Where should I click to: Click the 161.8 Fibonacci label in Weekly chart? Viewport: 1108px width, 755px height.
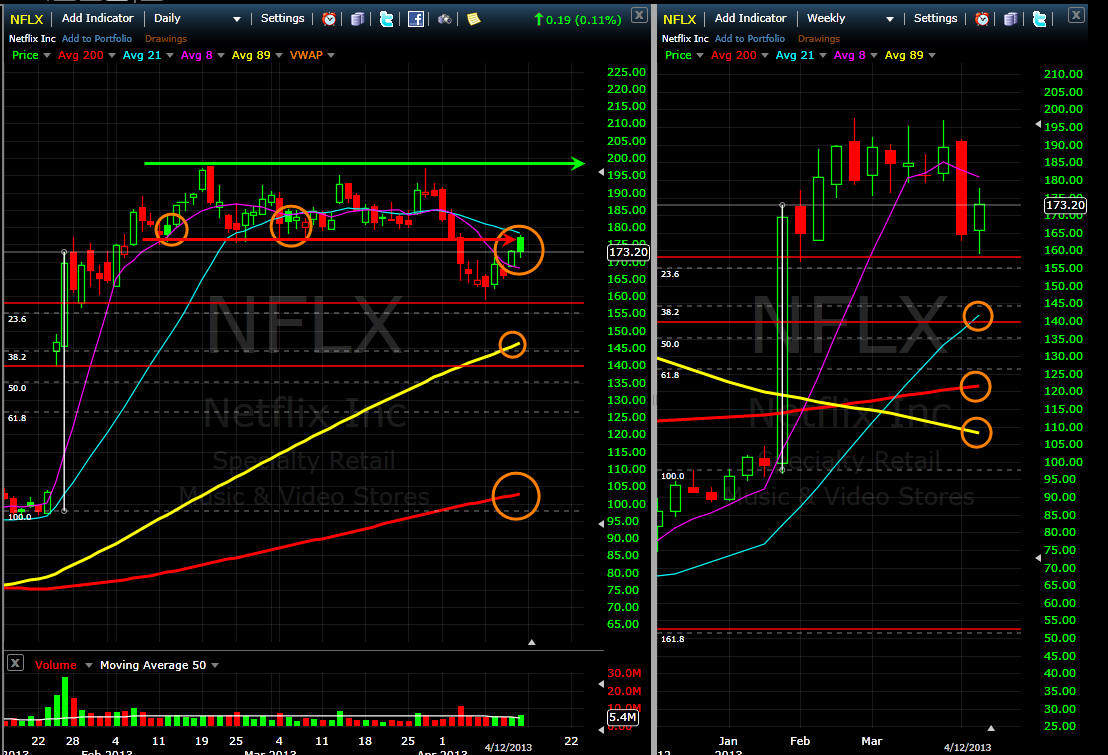[673, 639]
